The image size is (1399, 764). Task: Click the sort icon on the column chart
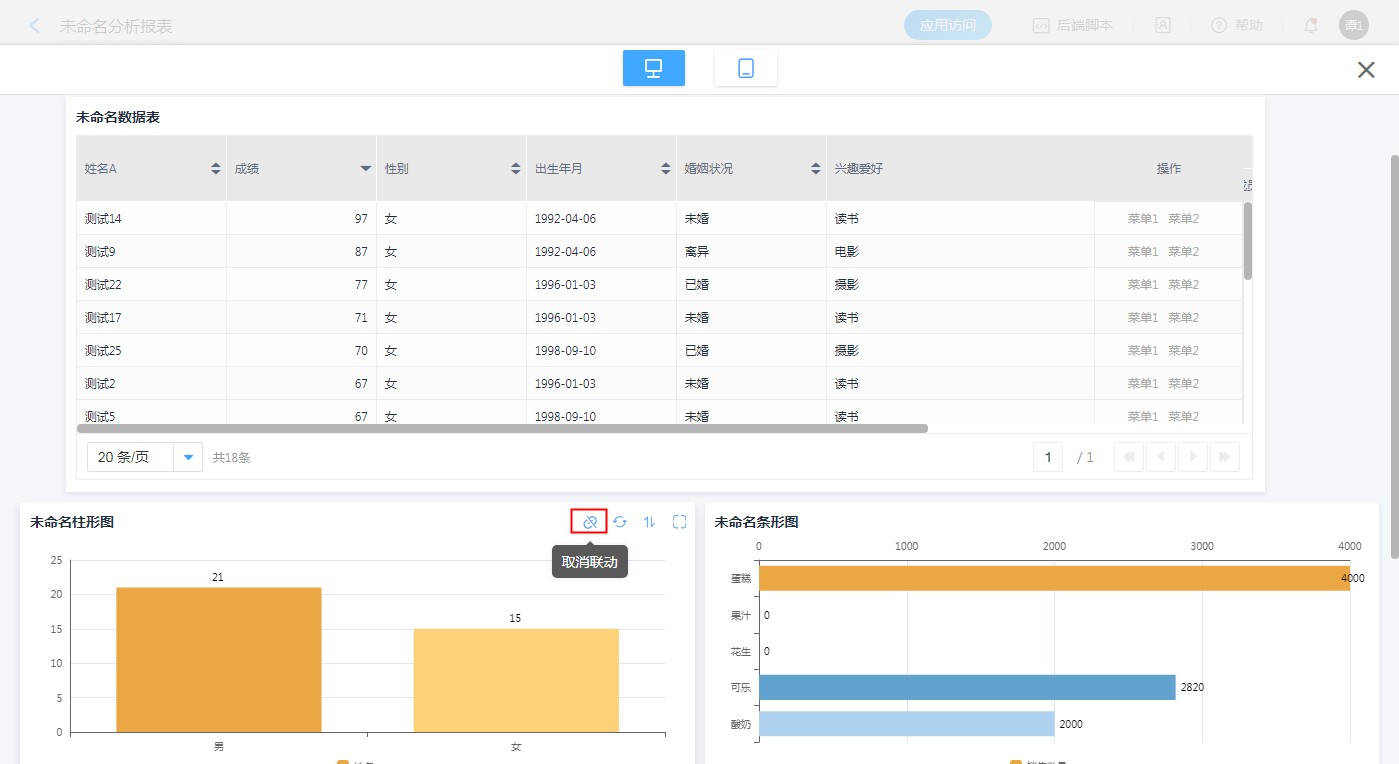pos(650,522)
